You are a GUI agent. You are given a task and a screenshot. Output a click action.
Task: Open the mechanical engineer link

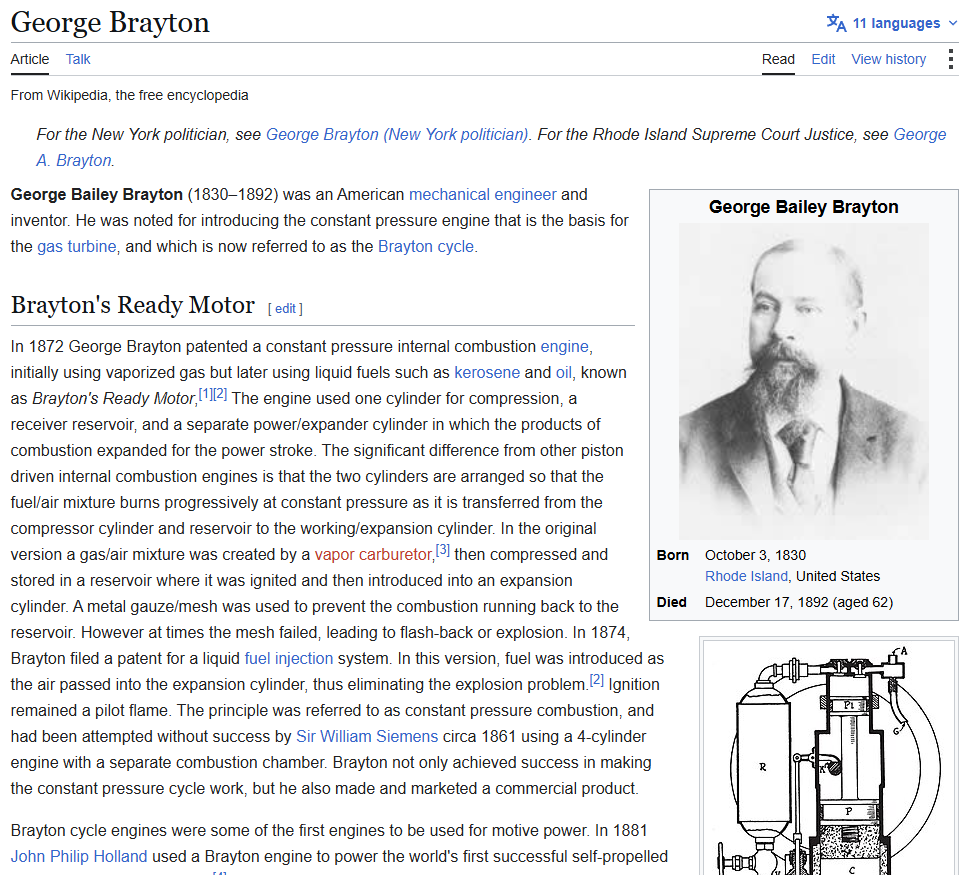click(x=482, y=195)
